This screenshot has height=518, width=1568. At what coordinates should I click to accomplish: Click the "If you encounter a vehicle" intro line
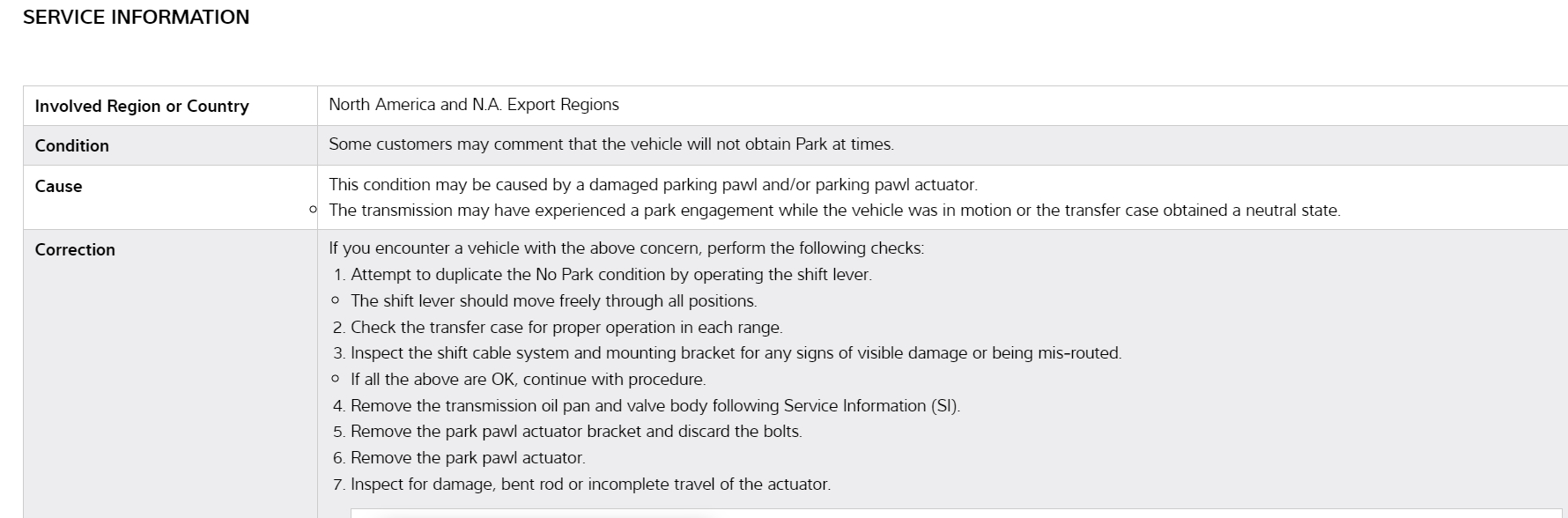[625, 248]
